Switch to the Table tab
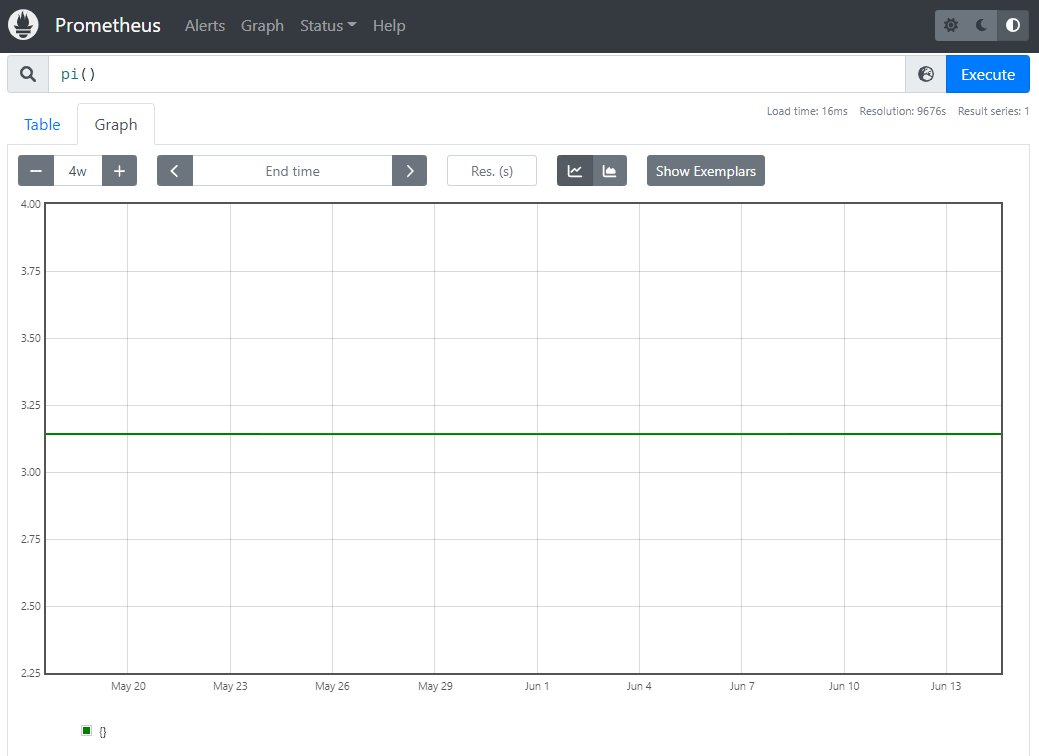Screen dimensions: 1039x756 pyautogui.click(x=42, y=125)
